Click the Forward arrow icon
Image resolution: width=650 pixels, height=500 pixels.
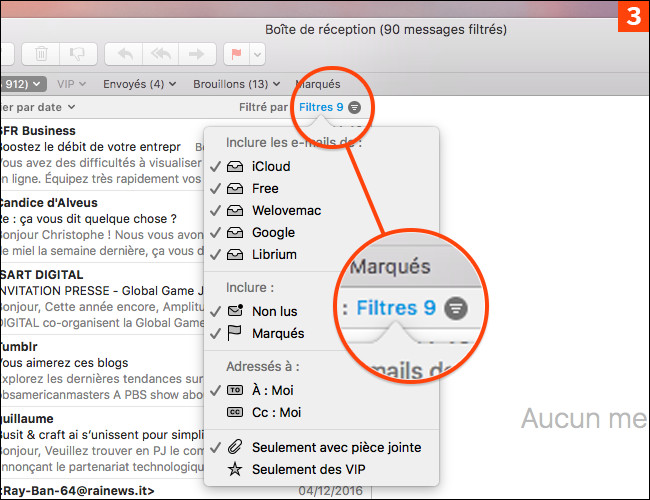pyautogui.click(x=196, y=53)
